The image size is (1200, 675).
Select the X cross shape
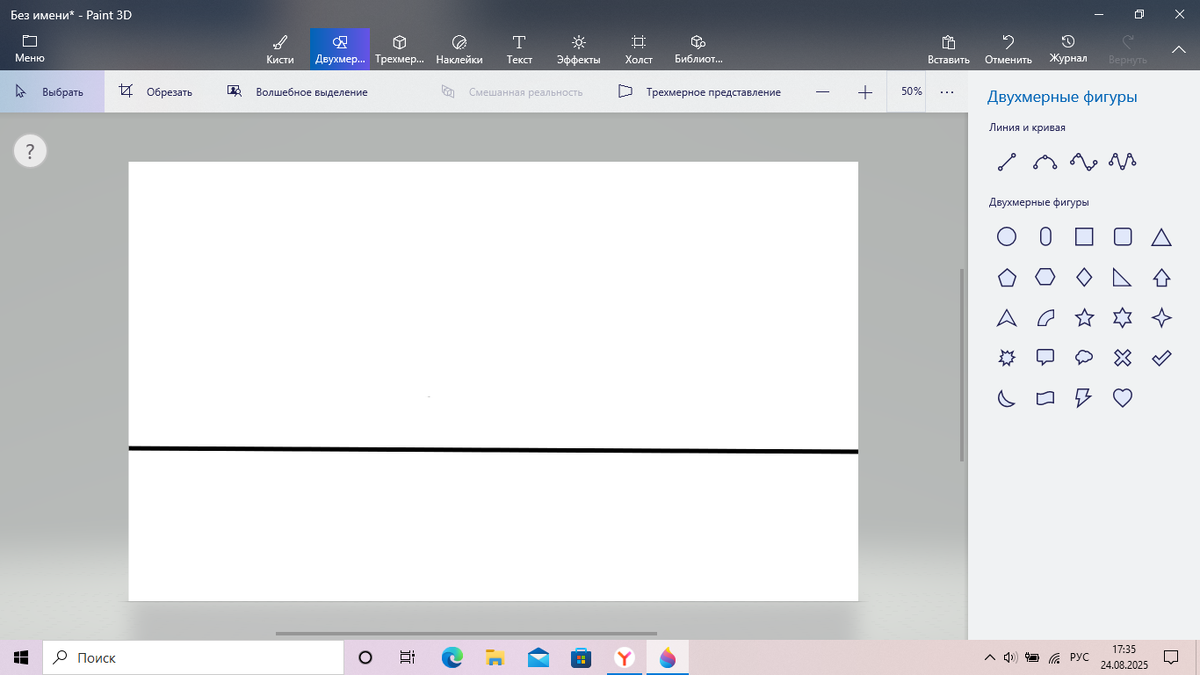(1123, 357)
